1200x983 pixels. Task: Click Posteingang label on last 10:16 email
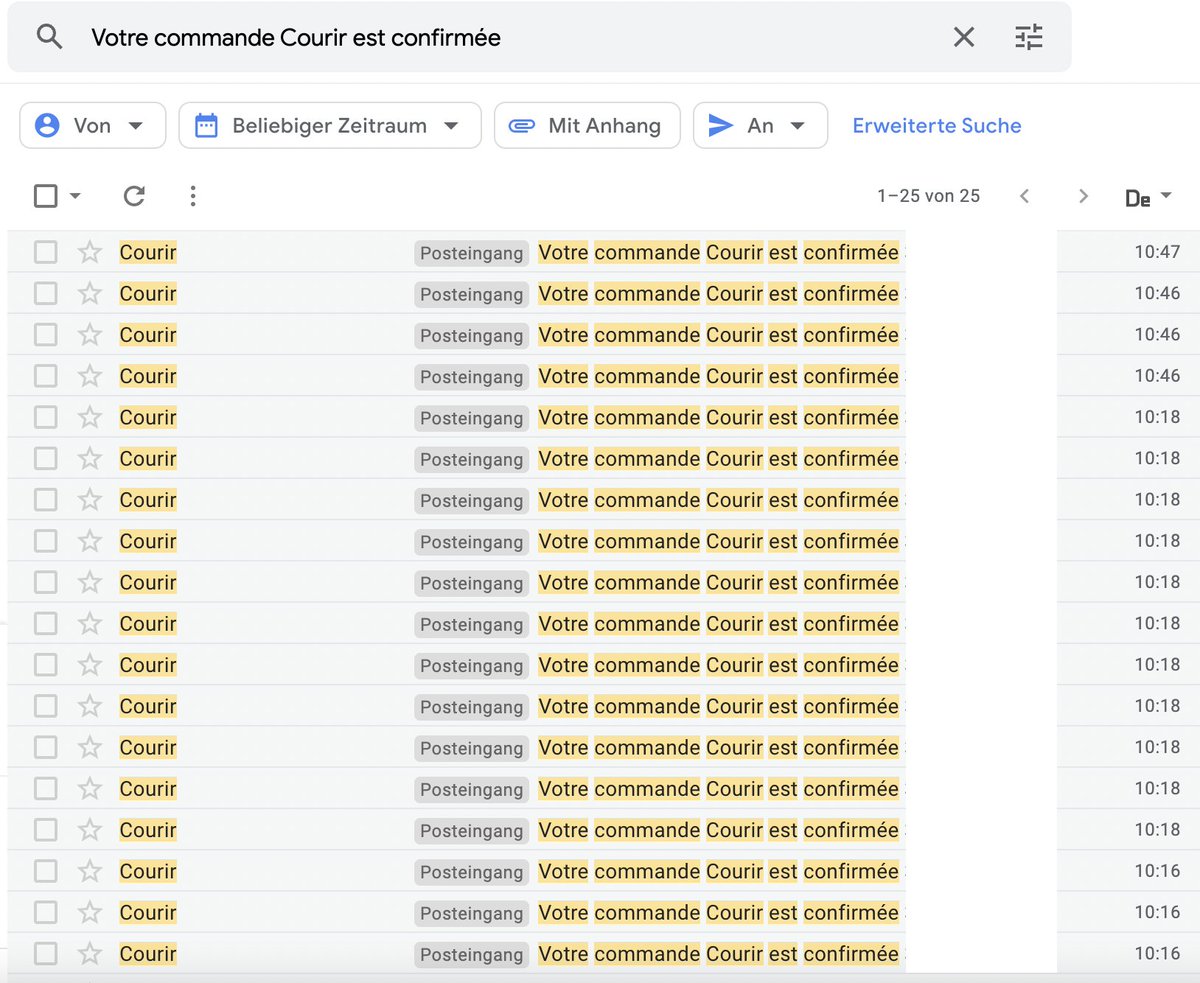coord(472,954)
